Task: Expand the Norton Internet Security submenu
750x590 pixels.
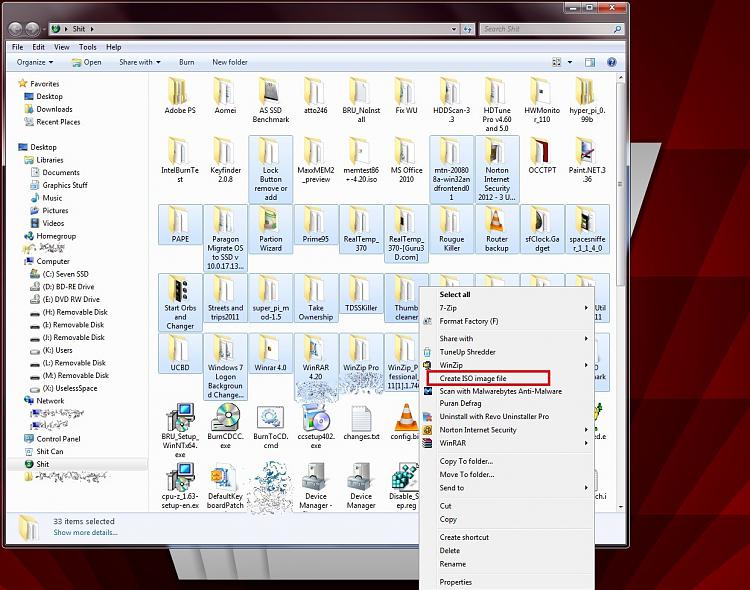Action: [507, 430]
